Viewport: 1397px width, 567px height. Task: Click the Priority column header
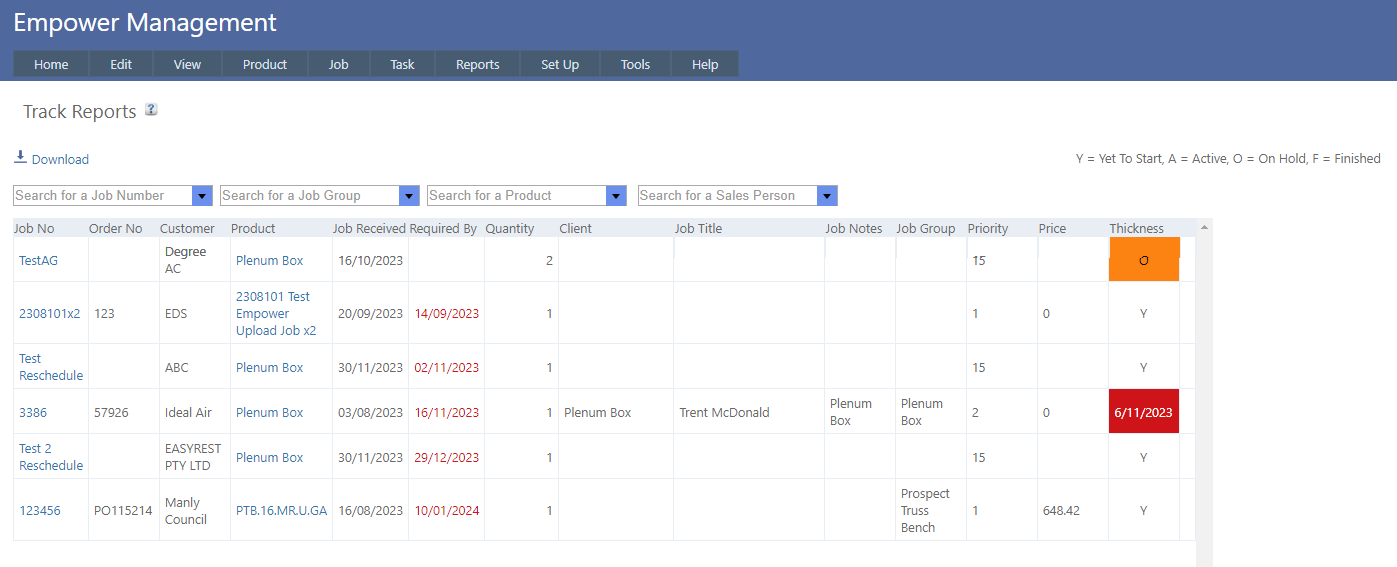[989, 228]
